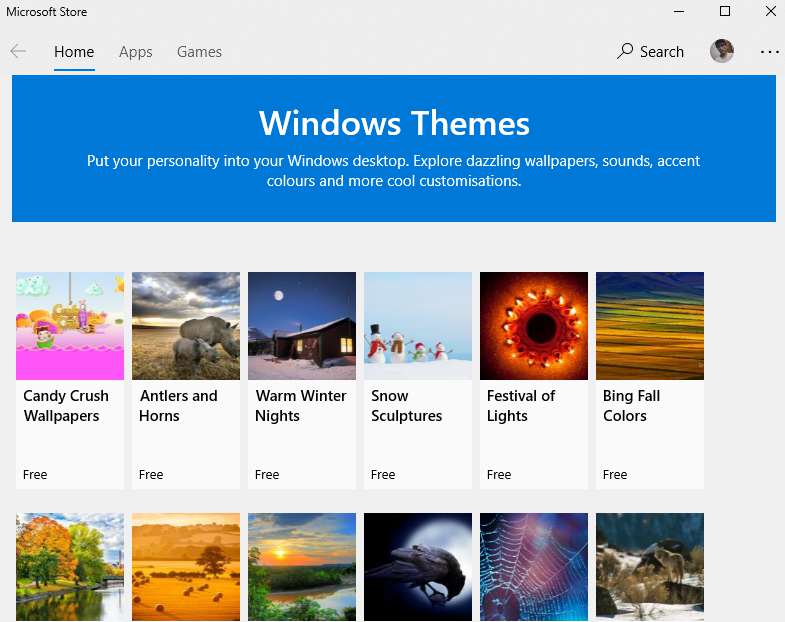This screenshot has width=785, height=622.
Task: Open the golden hay field theme thumbnail
Action: (186, 567)
